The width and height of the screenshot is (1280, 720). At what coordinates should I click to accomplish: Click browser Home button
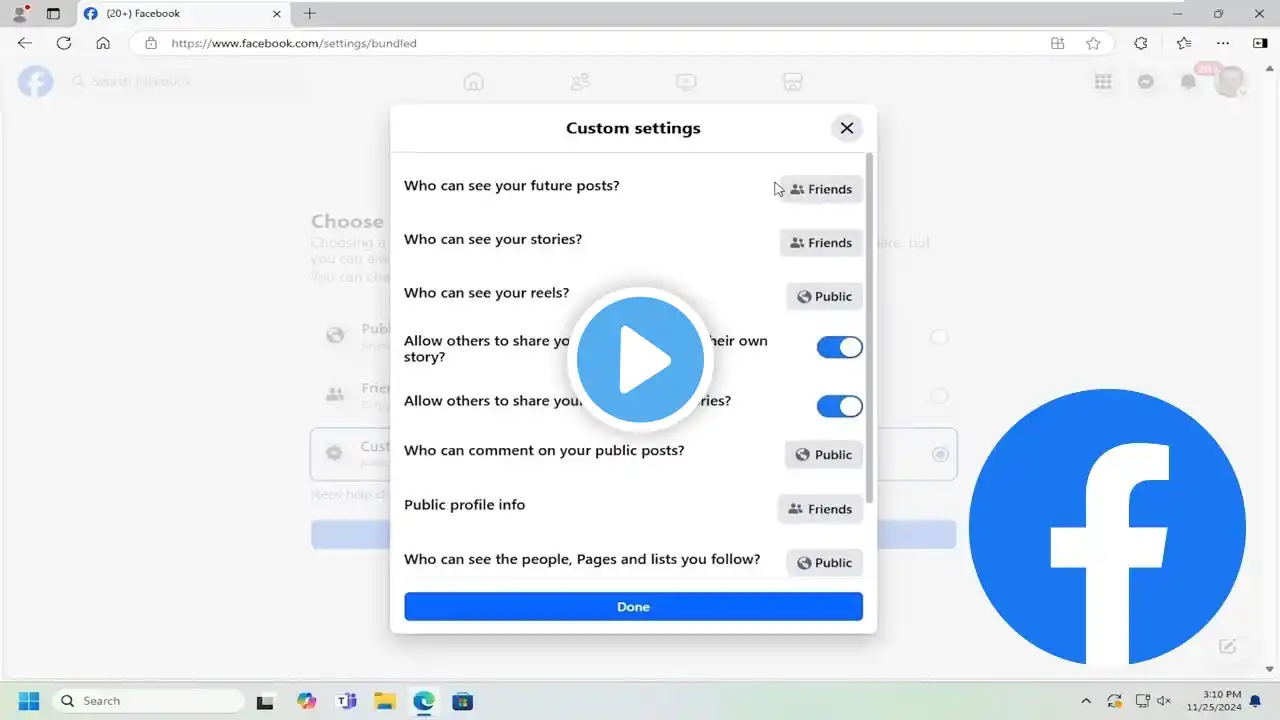[x=103, y=43]
